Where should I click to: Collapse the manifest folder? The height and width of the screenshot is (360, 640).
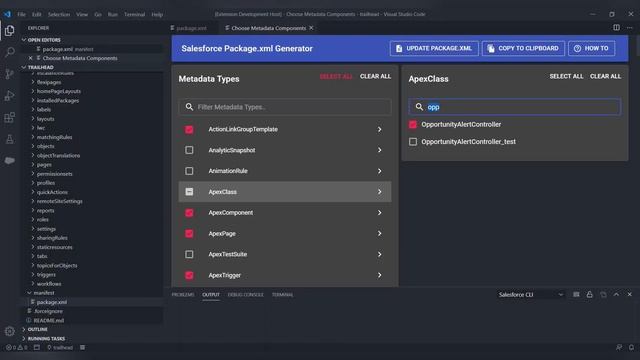[x=44, y=293]
